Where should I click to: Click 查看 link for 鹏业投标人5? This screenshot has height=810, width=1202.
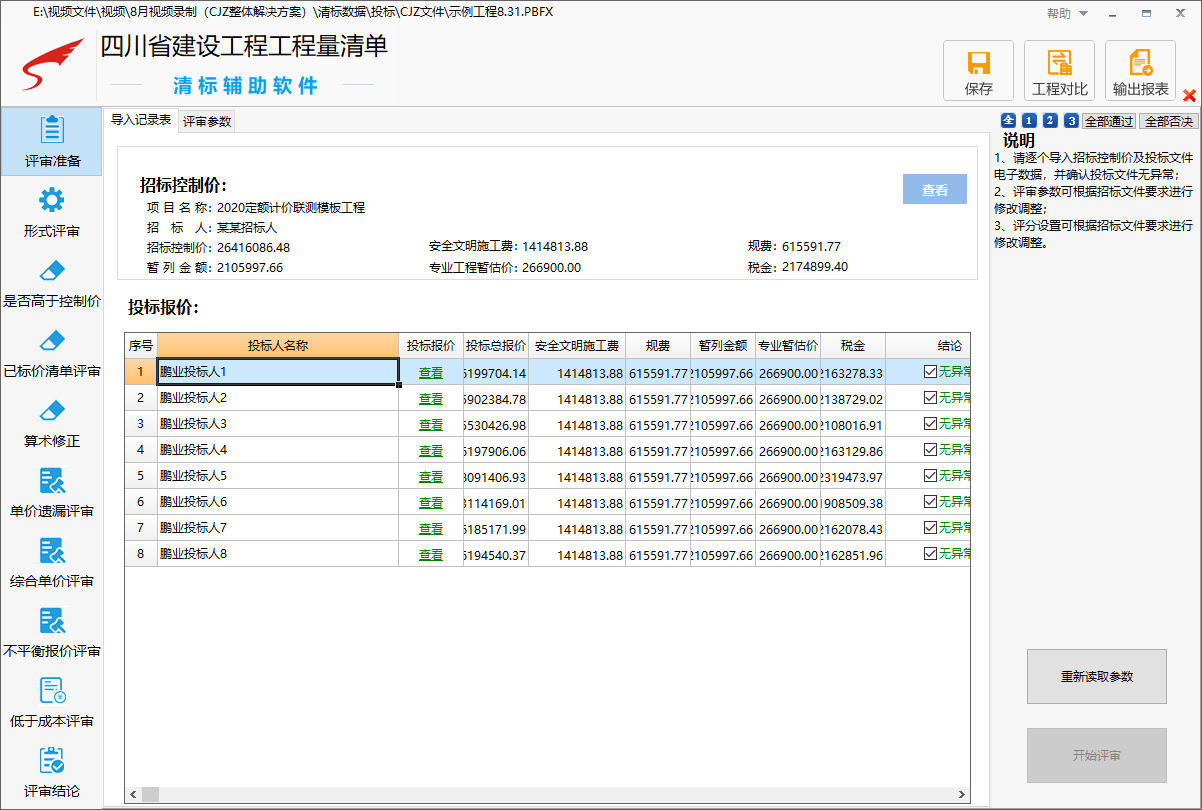click(x=431, y=476)
